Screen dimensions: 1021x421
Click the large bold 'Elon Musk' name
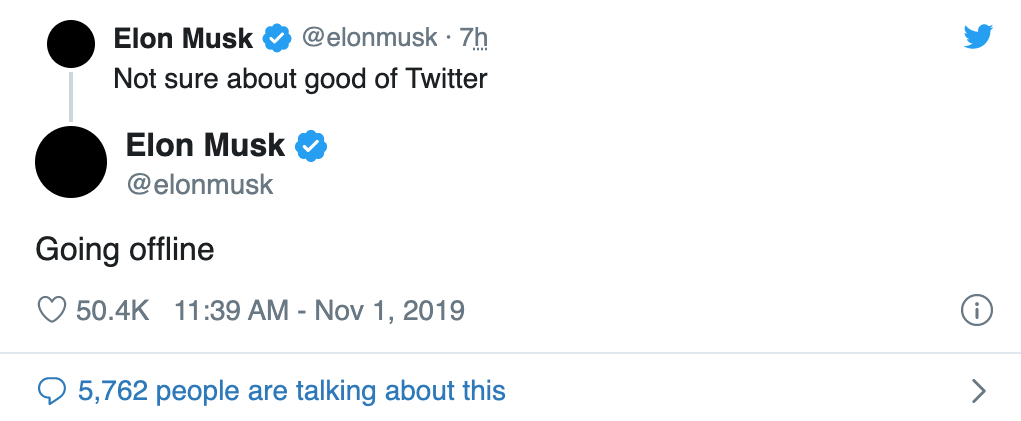(x=205, y=146)
